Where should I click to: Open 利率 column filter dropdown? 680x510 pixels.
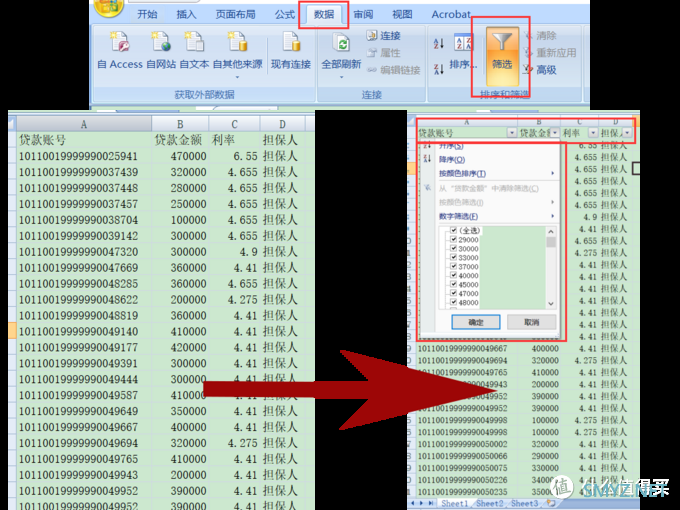tap(593, 133)
